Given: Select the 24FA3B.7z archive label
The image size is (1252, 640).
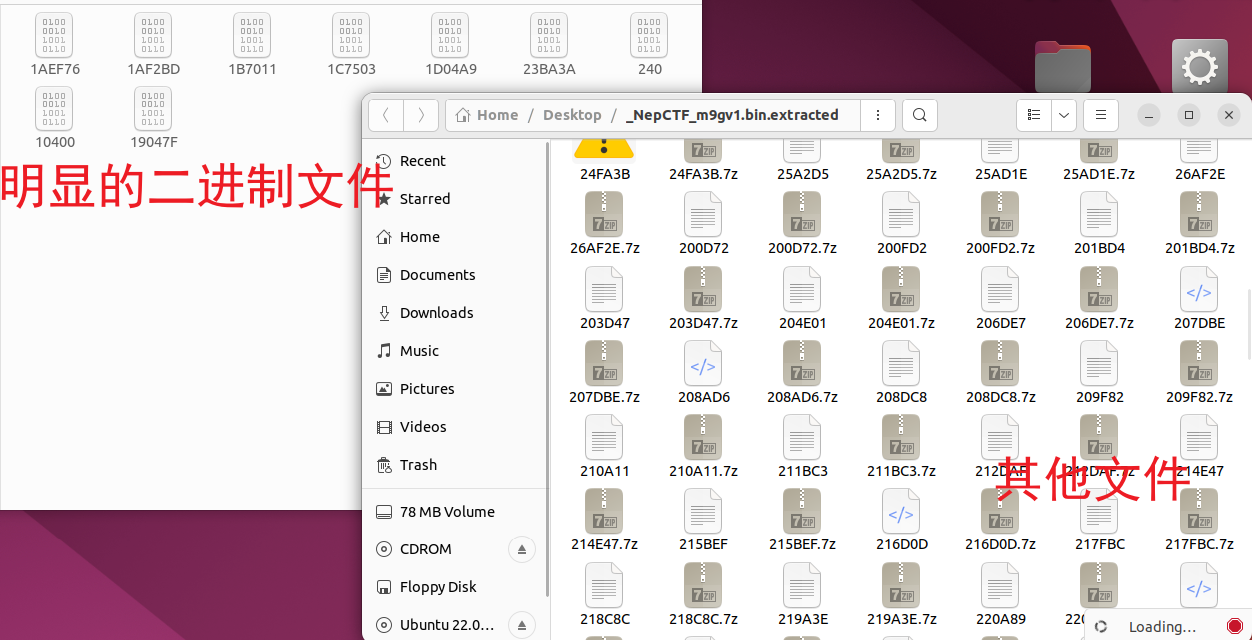Looking at the screenshot, I should 703,174.
